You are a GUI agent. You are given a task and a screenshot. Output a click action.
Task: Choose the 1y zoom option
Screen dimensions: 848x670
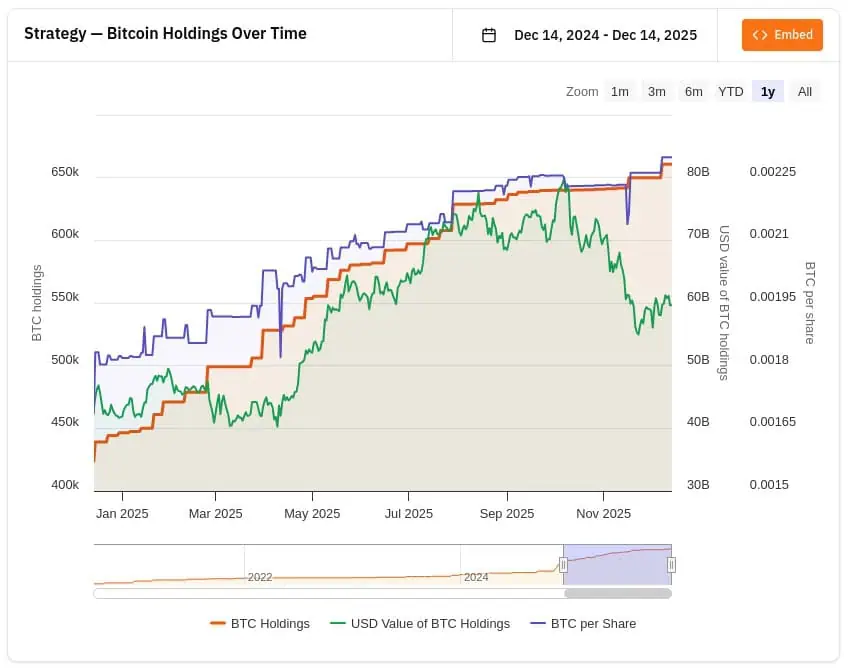(x=768, y=92)
